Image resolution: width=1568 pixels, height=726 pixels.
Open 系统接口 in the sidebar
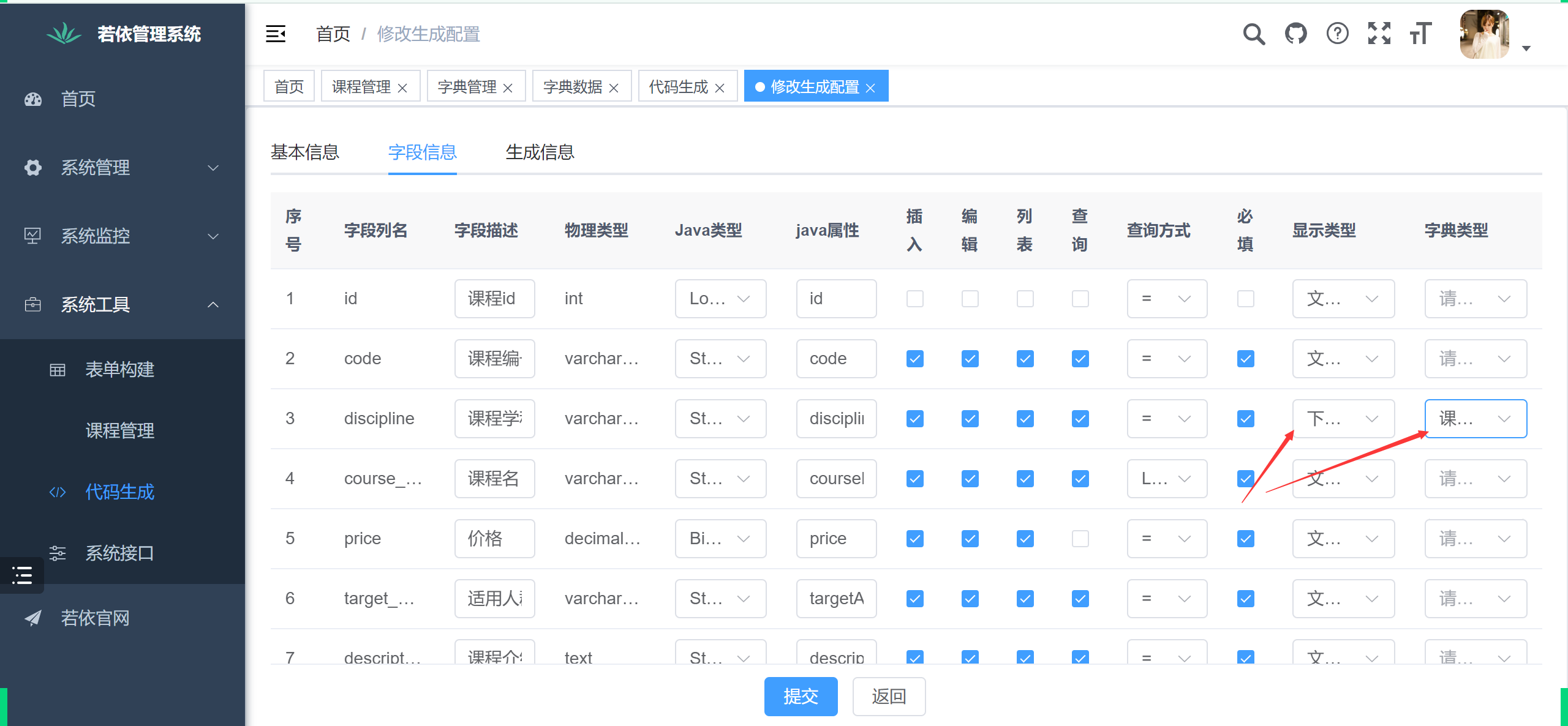click(122, 553)
